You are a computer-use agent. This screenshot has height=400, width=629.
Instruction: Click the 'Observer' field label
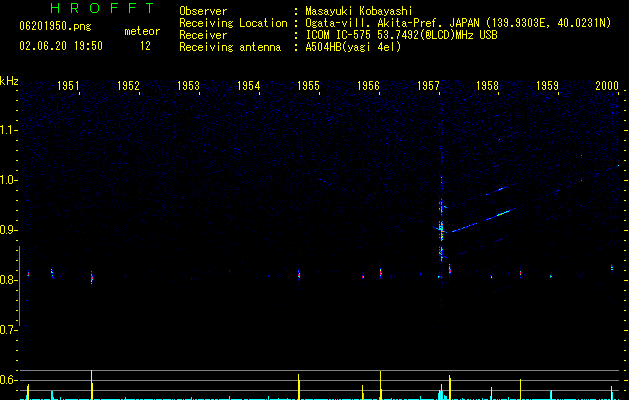click(203, 11)
